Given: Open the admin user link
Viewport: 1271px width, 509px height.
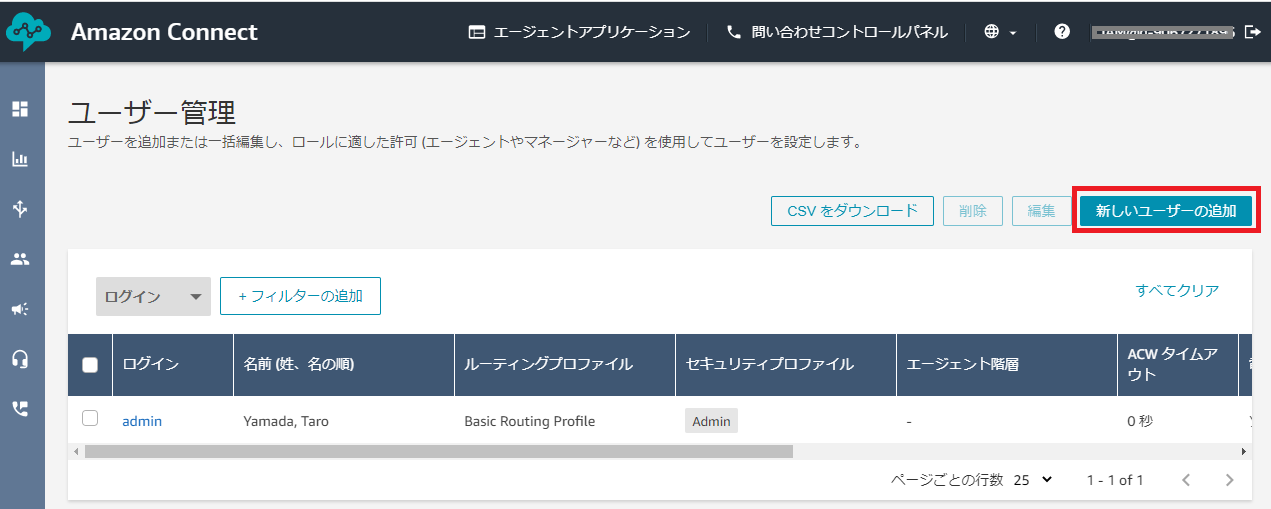Looking at the screenshot, I should (142, 421).
